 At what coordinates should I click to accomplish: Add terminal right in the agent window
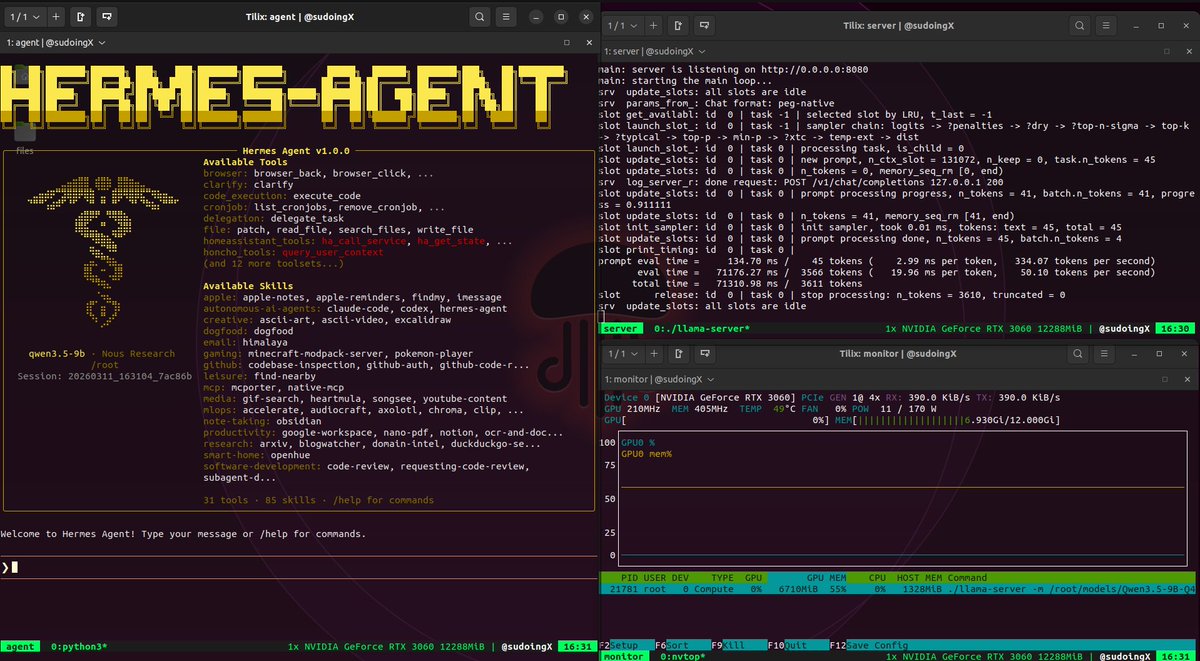[x=80, y=16]
